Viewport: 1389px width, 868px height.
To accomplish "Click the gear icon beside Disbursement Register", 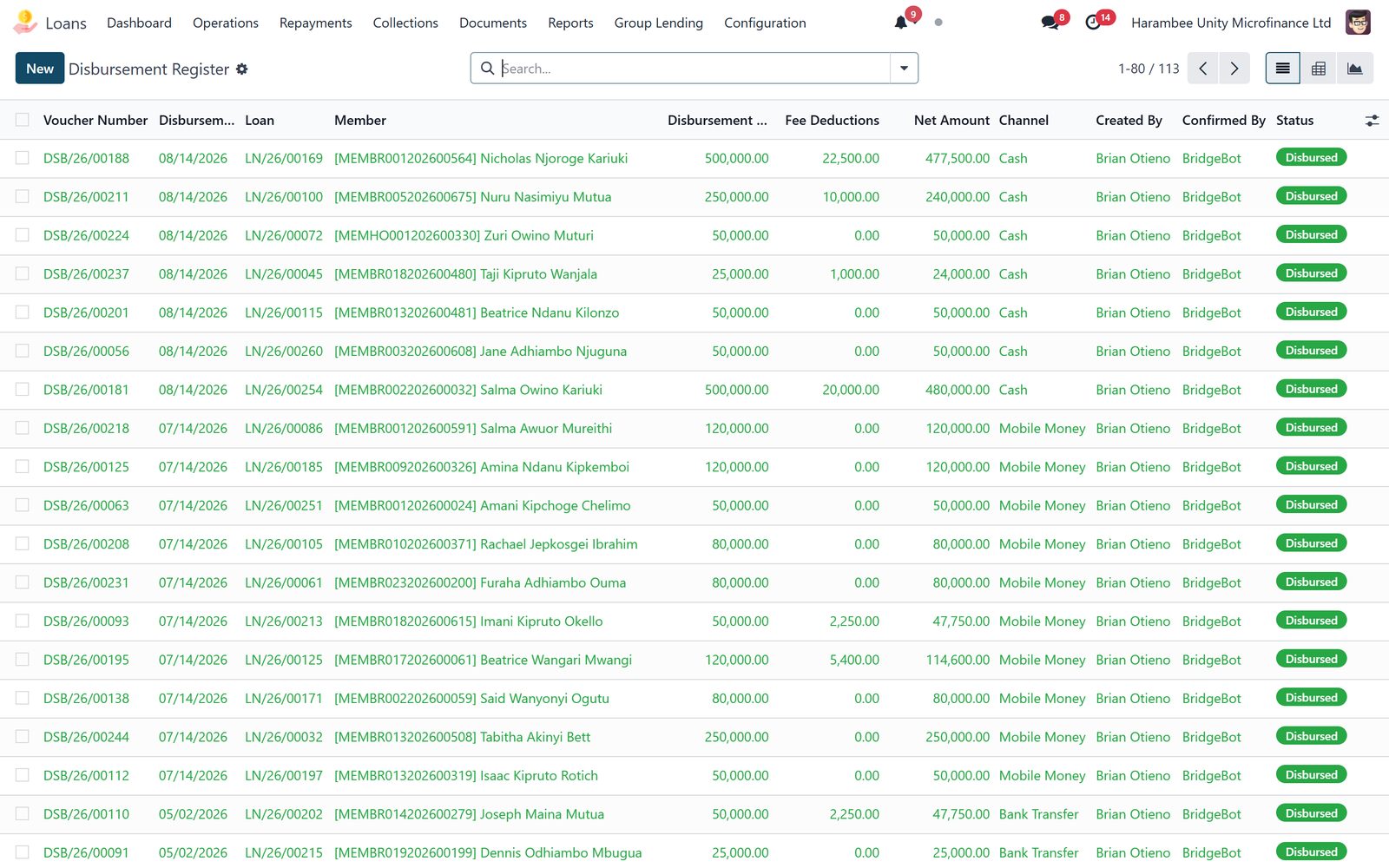I will [x=242, y=69].
